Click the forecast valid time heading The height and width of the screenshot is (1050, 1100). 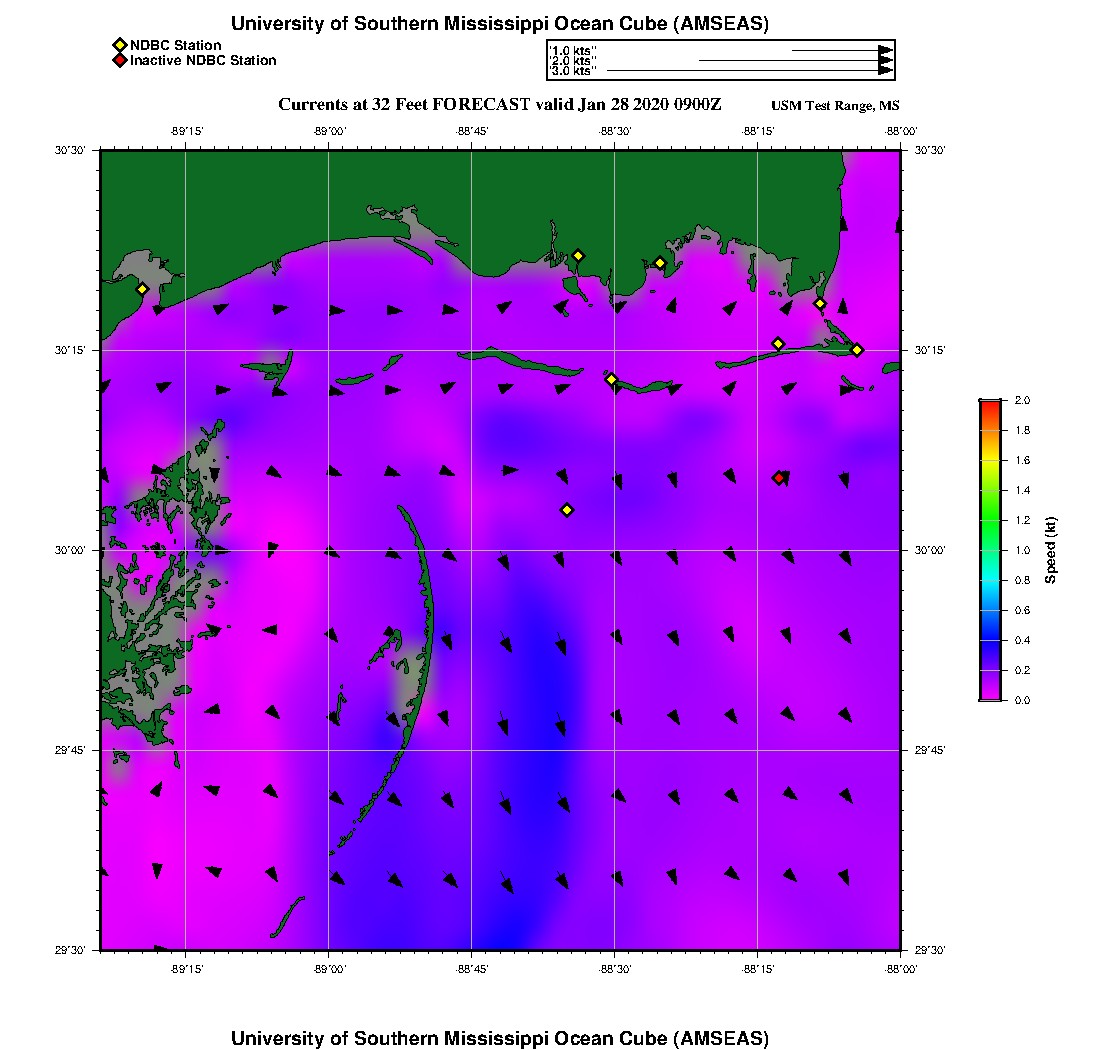point(500,105)
